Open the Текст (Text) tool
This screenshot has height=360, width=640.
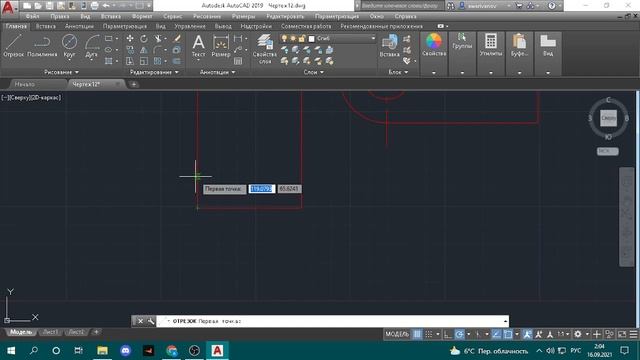point(198,45)
